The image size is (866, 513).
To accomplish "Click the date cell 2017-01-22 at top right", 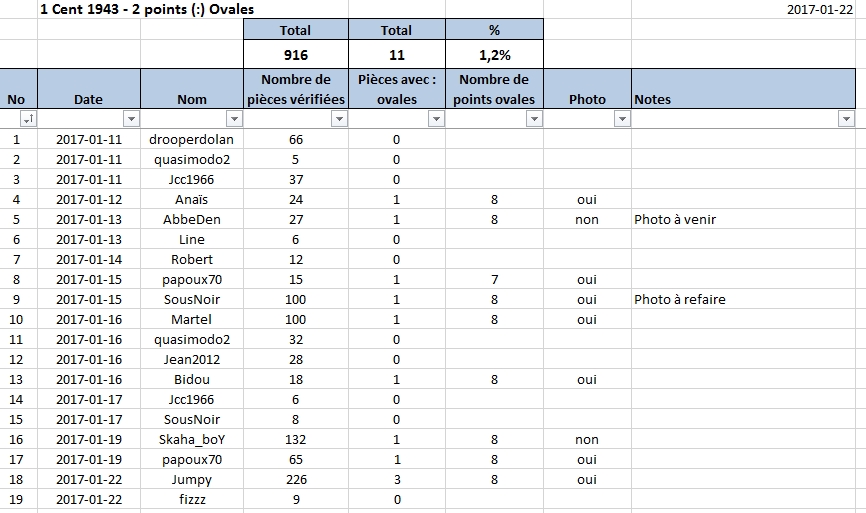I will [x=820, y=9].
